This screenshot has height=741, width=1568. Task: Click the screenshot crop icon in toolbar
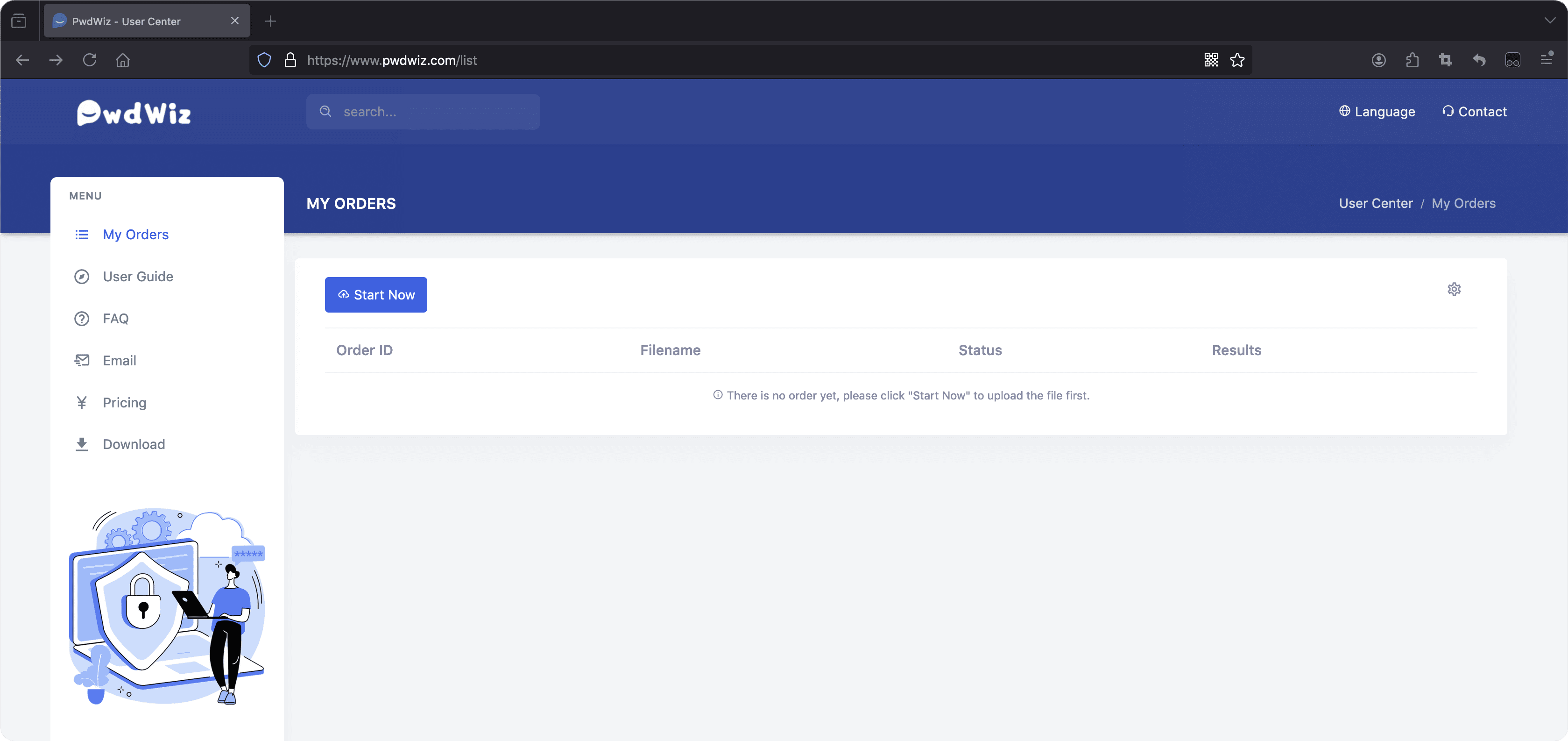[x=1446, y=60]
